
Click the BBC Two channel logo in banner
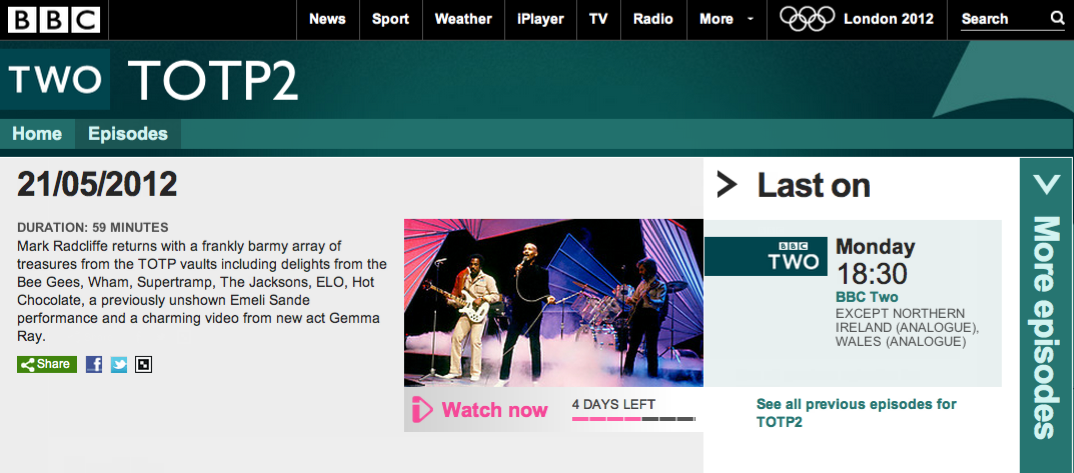tap(55, 80)
